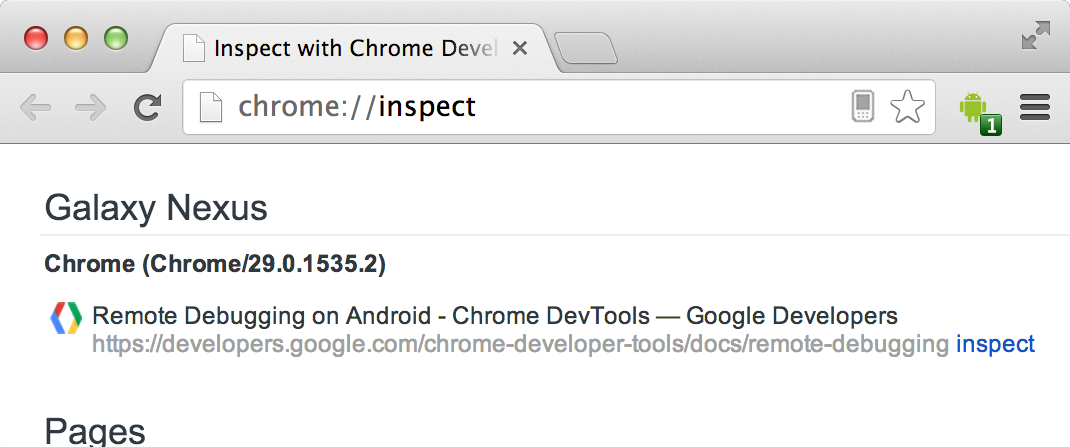Close the Inspect with Chrome tab

point(520,48)
